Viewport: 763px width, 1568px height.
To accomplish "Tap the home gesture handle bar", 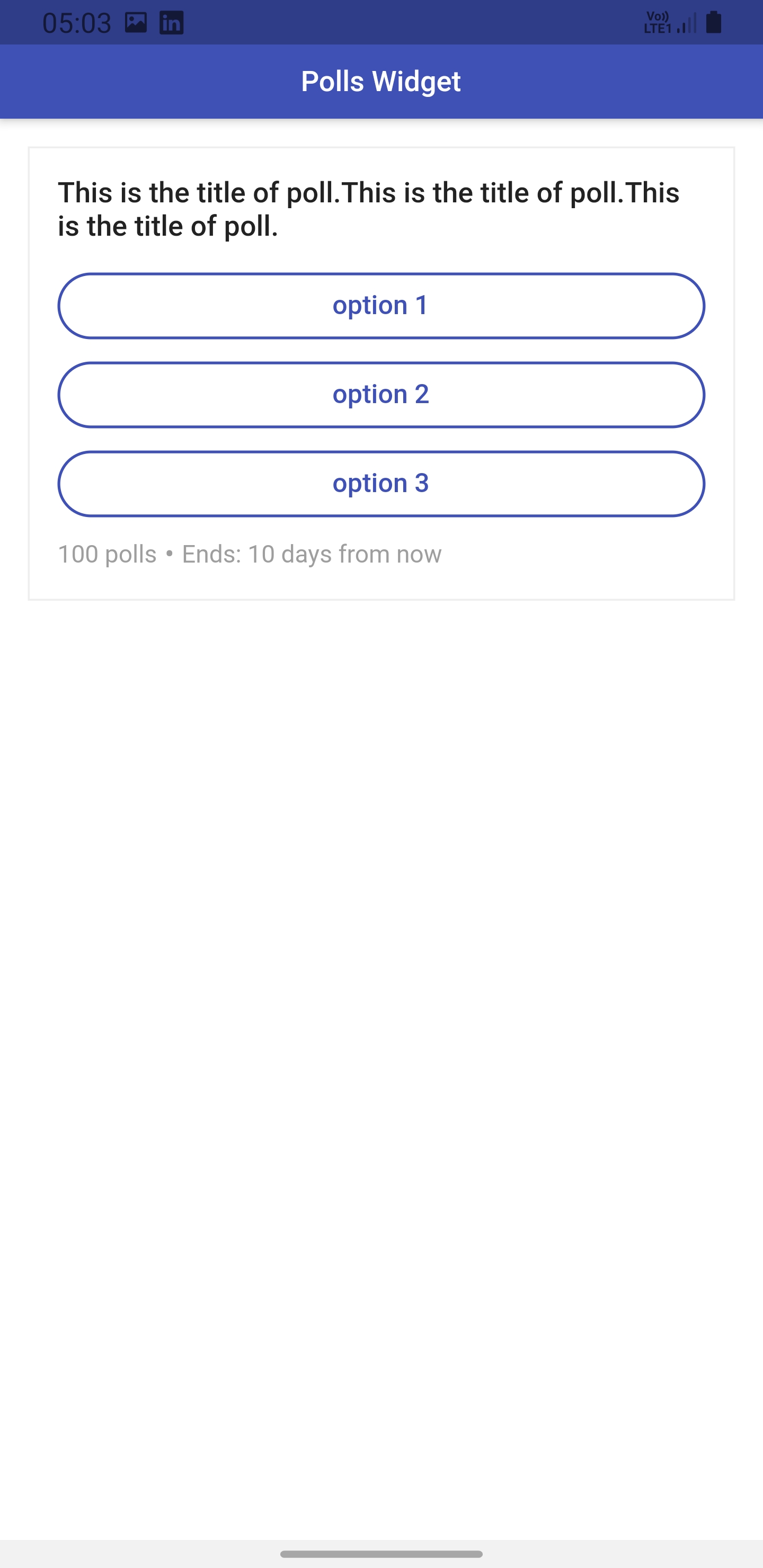I will (381, 1553).
